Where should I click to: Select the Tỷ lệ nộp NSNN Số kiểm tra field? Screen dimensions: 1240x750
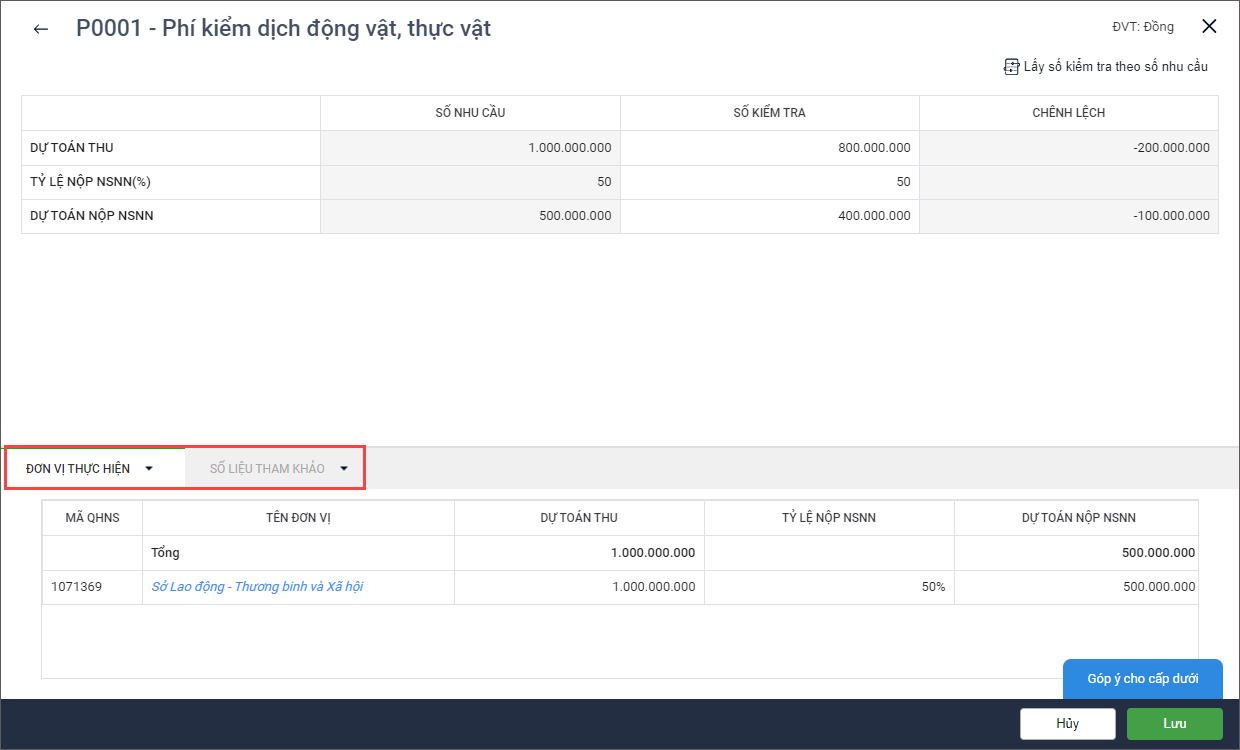tap(769, 182)
